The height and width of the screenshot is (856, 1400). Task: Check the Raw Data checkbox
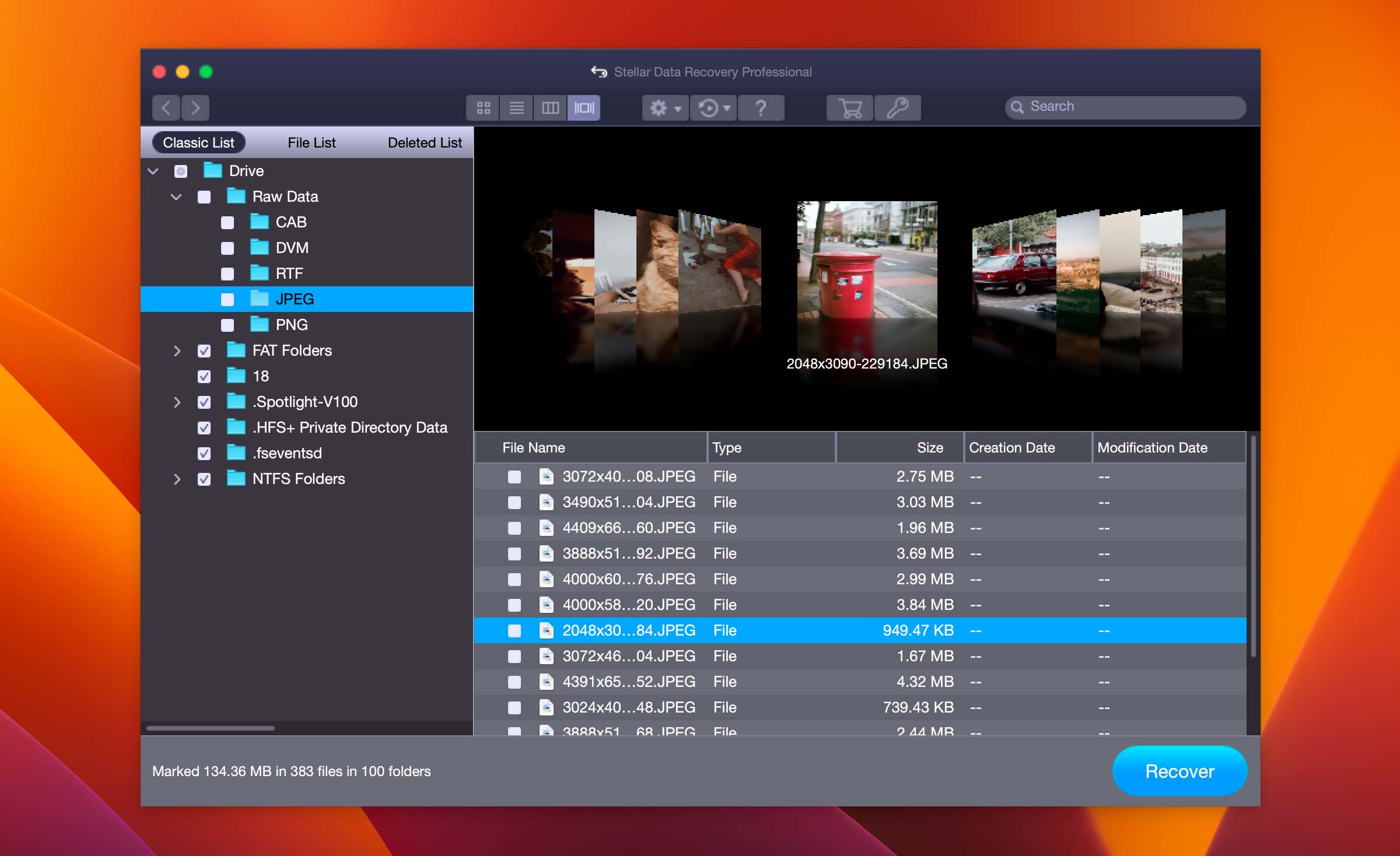click(204, 197)
